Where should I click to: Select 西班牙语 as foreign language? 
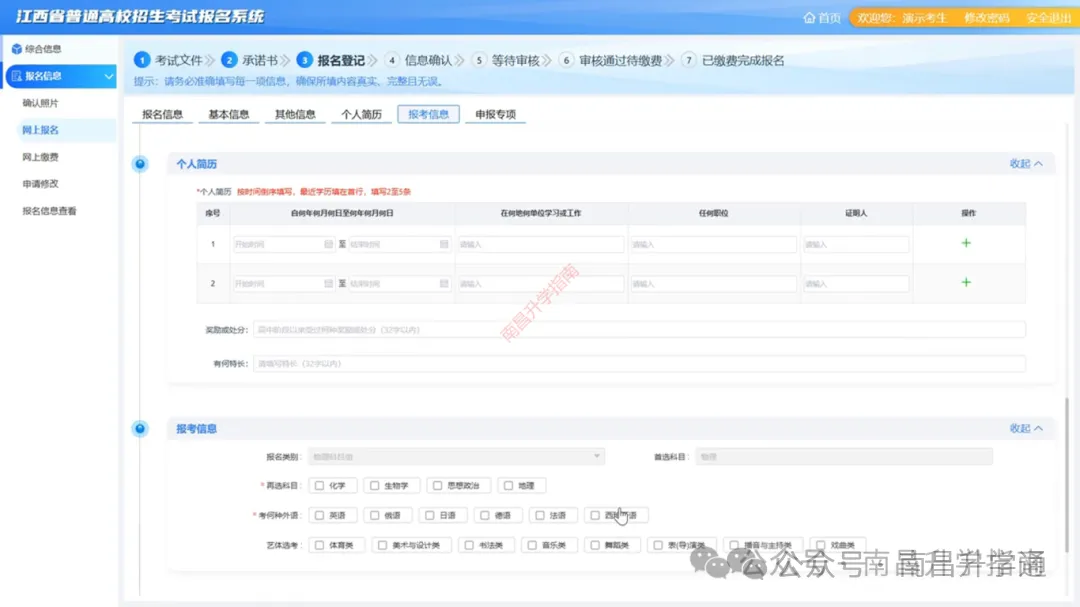594,515
